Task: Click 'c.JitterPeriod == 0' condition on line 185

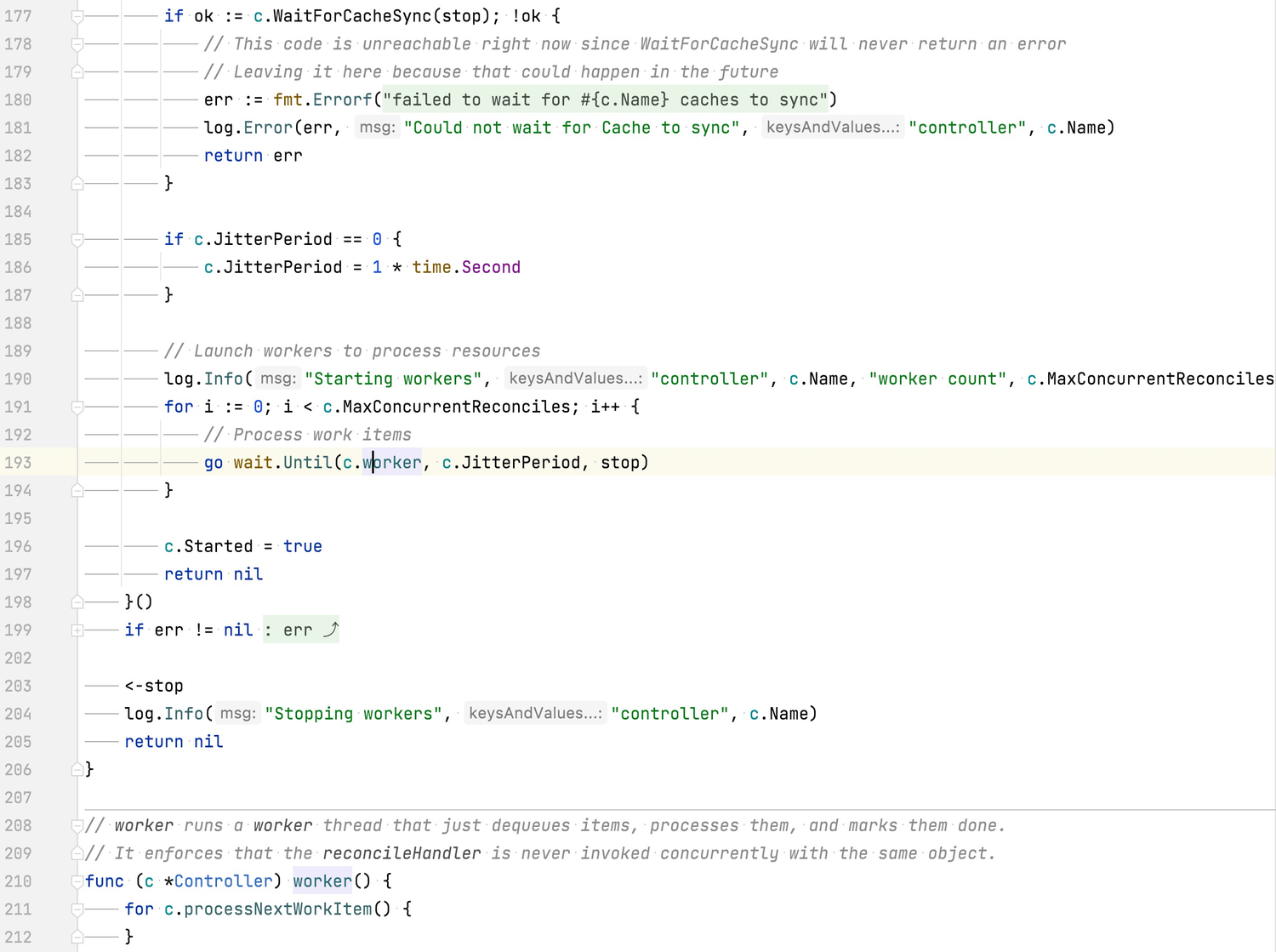Action: 288,239
